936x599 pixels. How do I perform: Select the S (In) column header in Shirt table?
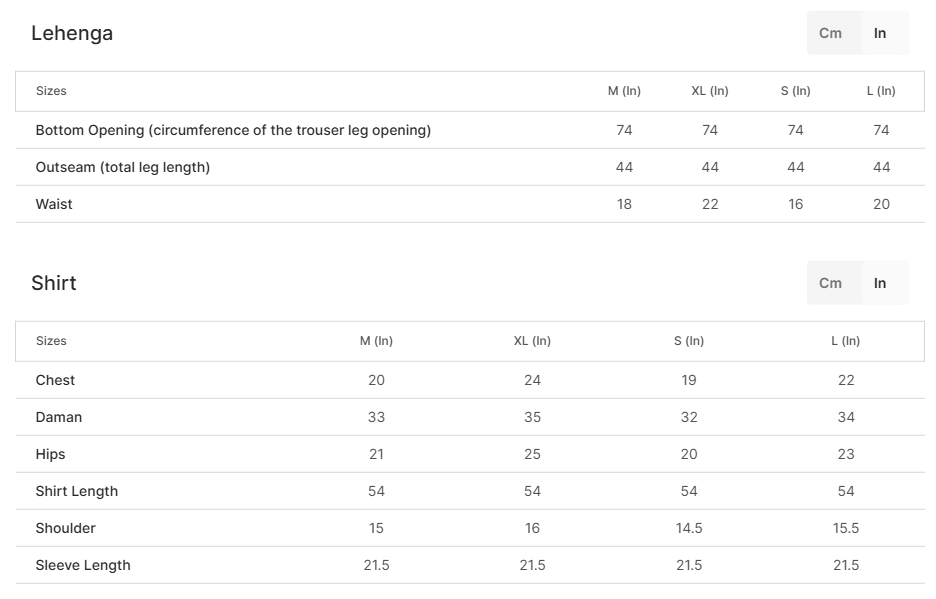689,341
